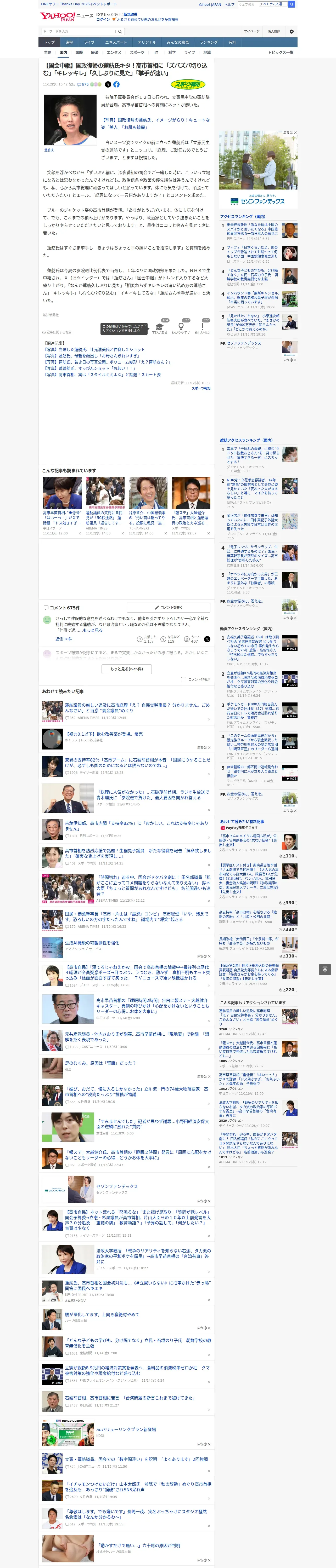
Task: Focus the news keyword input field
Action: click(78, 32)
